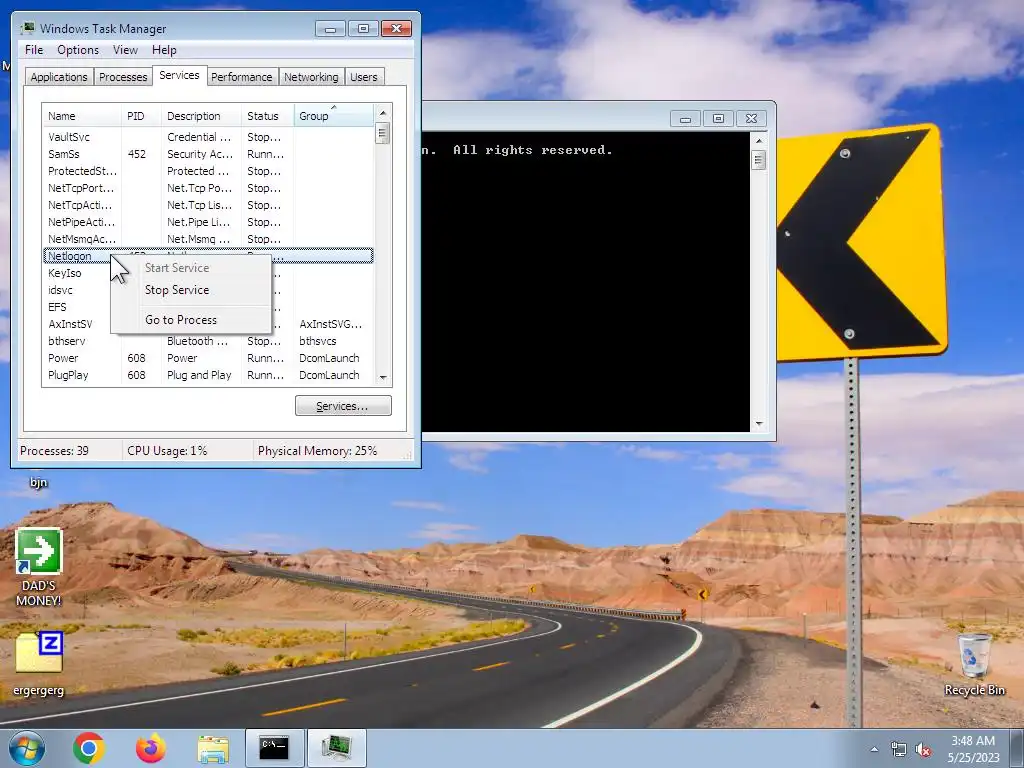The width and height of the screenshot is (1024, 768).
Task: Sort services by PID column
Action: (x=141, y=116)
